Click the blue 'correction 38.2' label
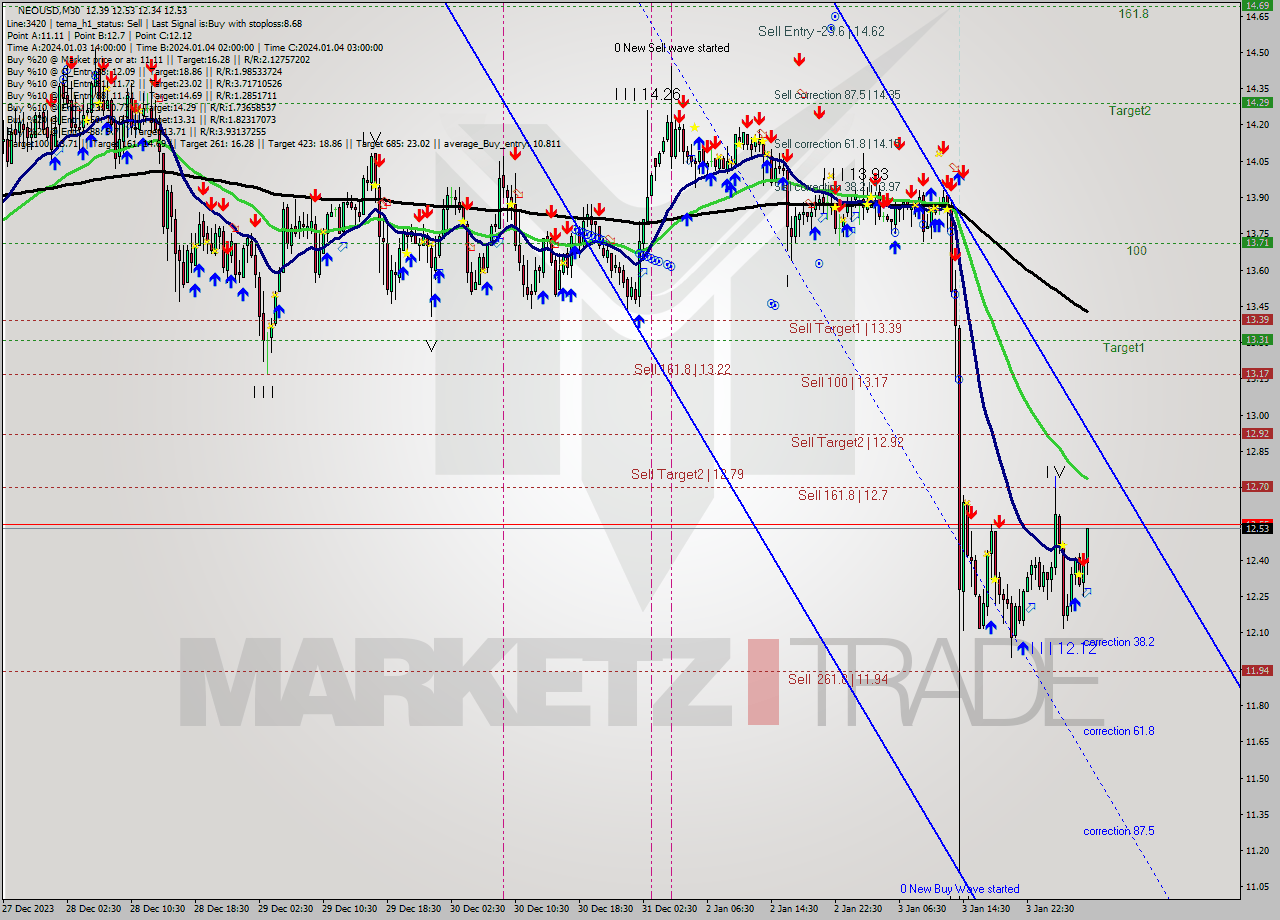Screen dimensions: 1280x920 click(1119, 642)
